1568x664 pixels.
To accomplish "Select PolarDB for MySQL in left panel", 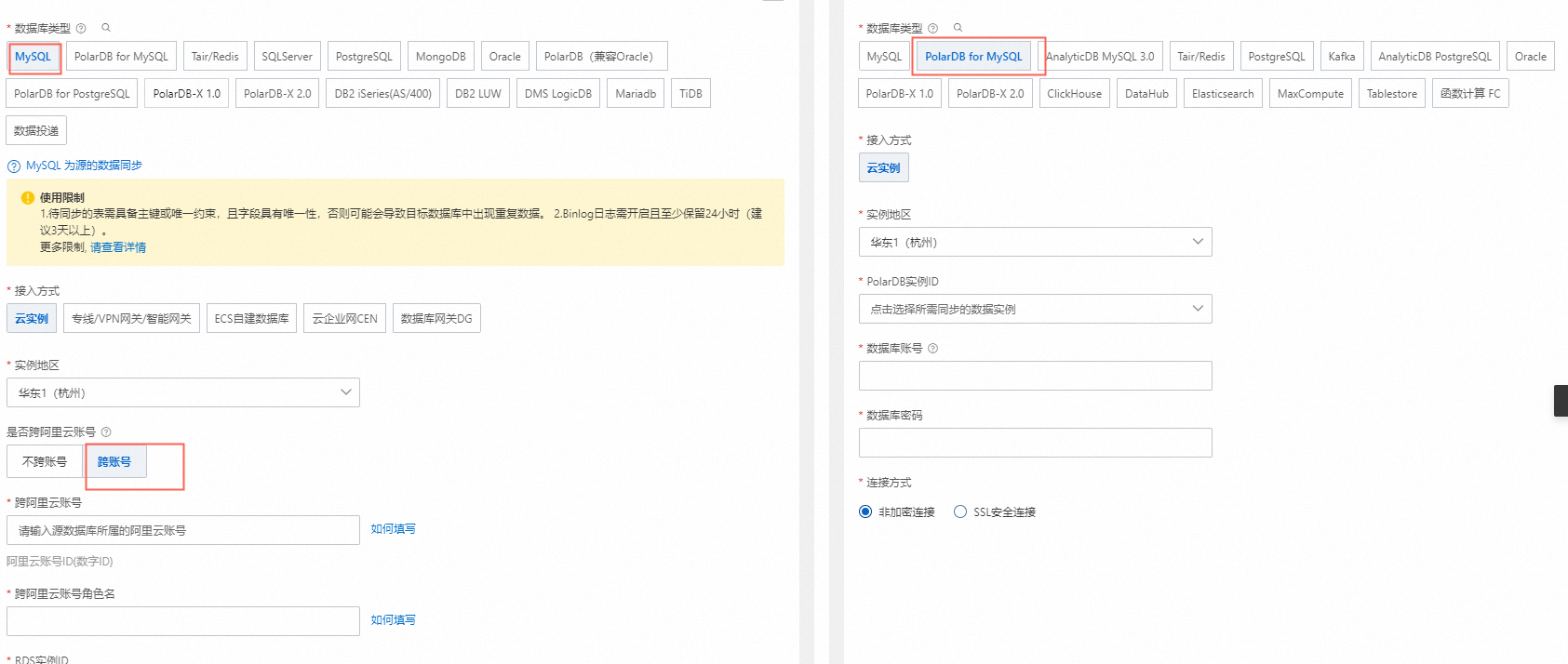I will (121, 57).
